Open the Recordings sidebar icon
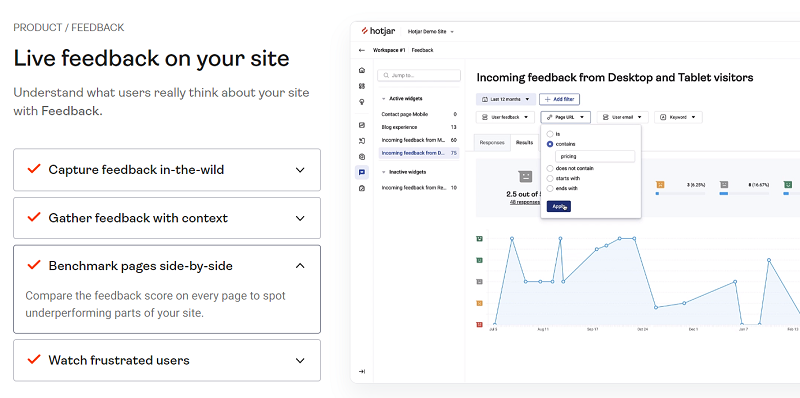 click(362, 141)
